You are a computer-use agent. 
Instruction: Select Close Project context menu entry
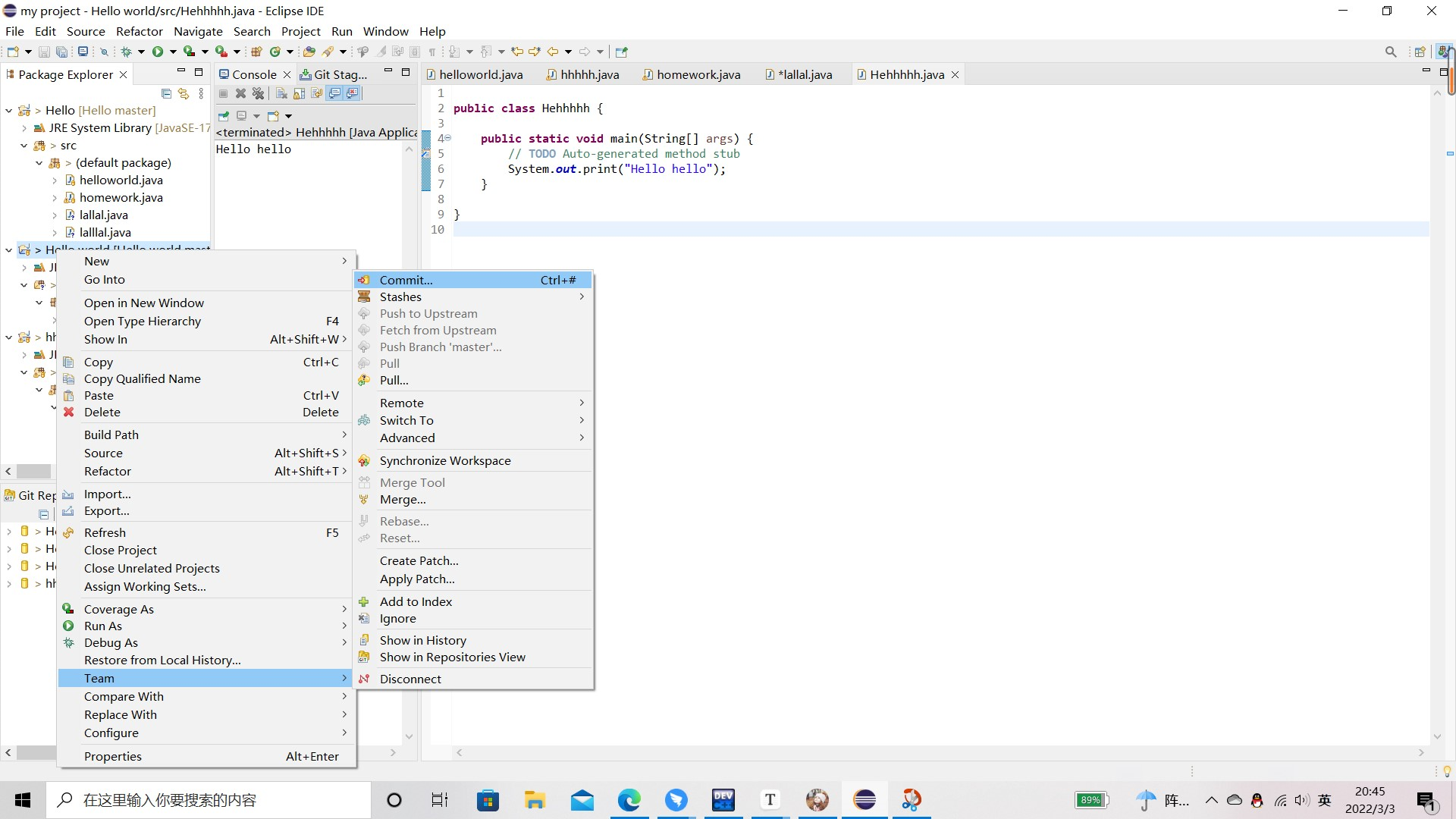click(206, 550)
